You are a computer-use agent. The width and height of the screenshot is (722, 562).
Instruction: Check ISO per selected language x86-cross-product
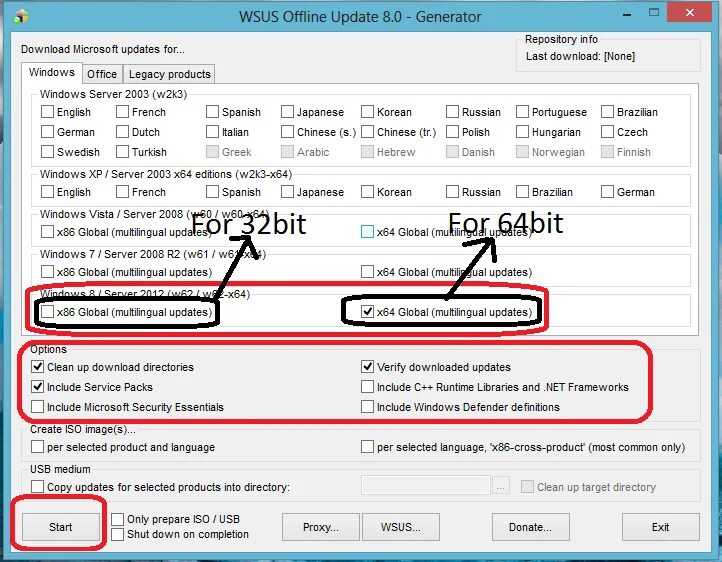click(367, 447)
